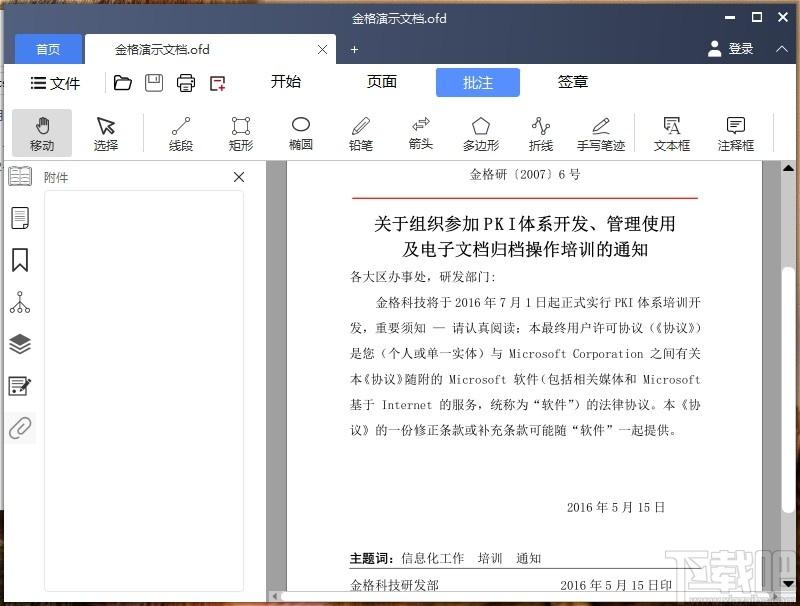800x606 pixels.
Task: Switch to the 批注 ribbon tab
Action: pos(478,82)
